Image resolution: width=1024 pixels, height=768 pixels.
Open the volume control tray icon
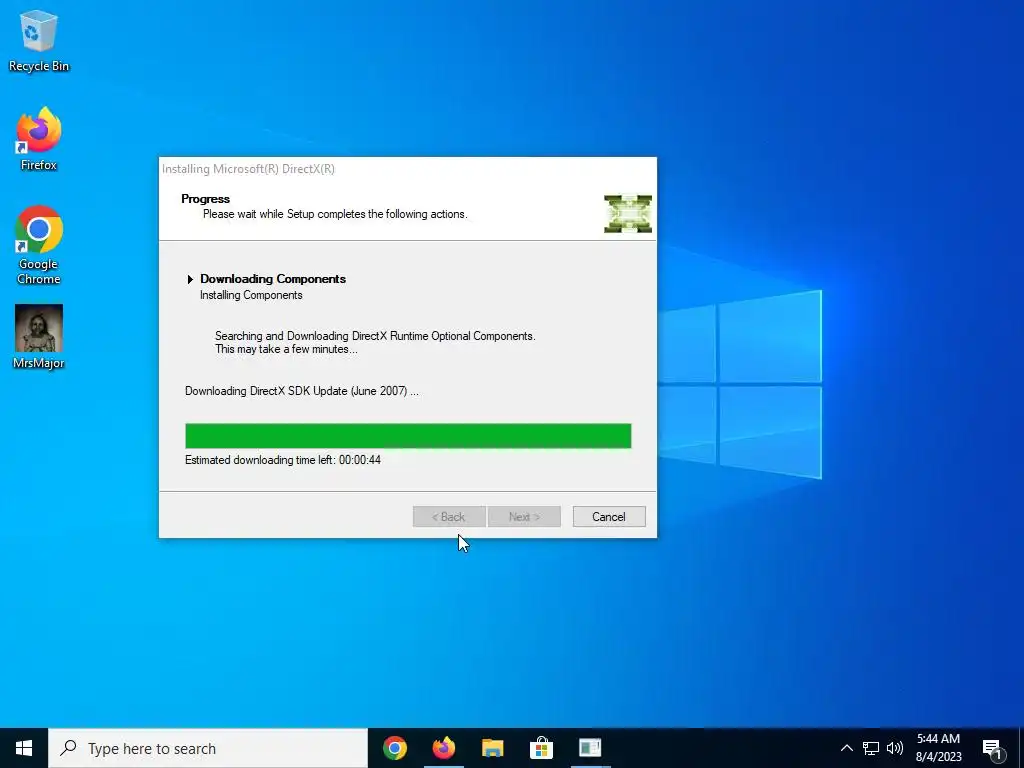click(x=895, y=748)
